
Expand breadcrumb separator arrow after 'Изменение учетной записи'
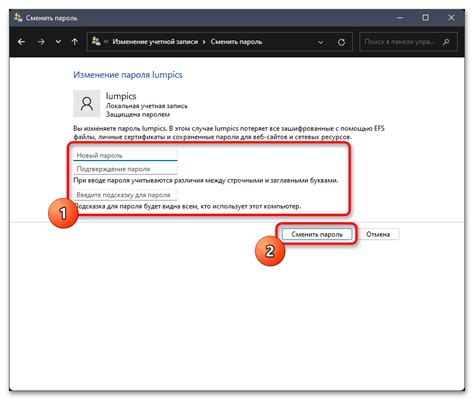click(204, 42)
